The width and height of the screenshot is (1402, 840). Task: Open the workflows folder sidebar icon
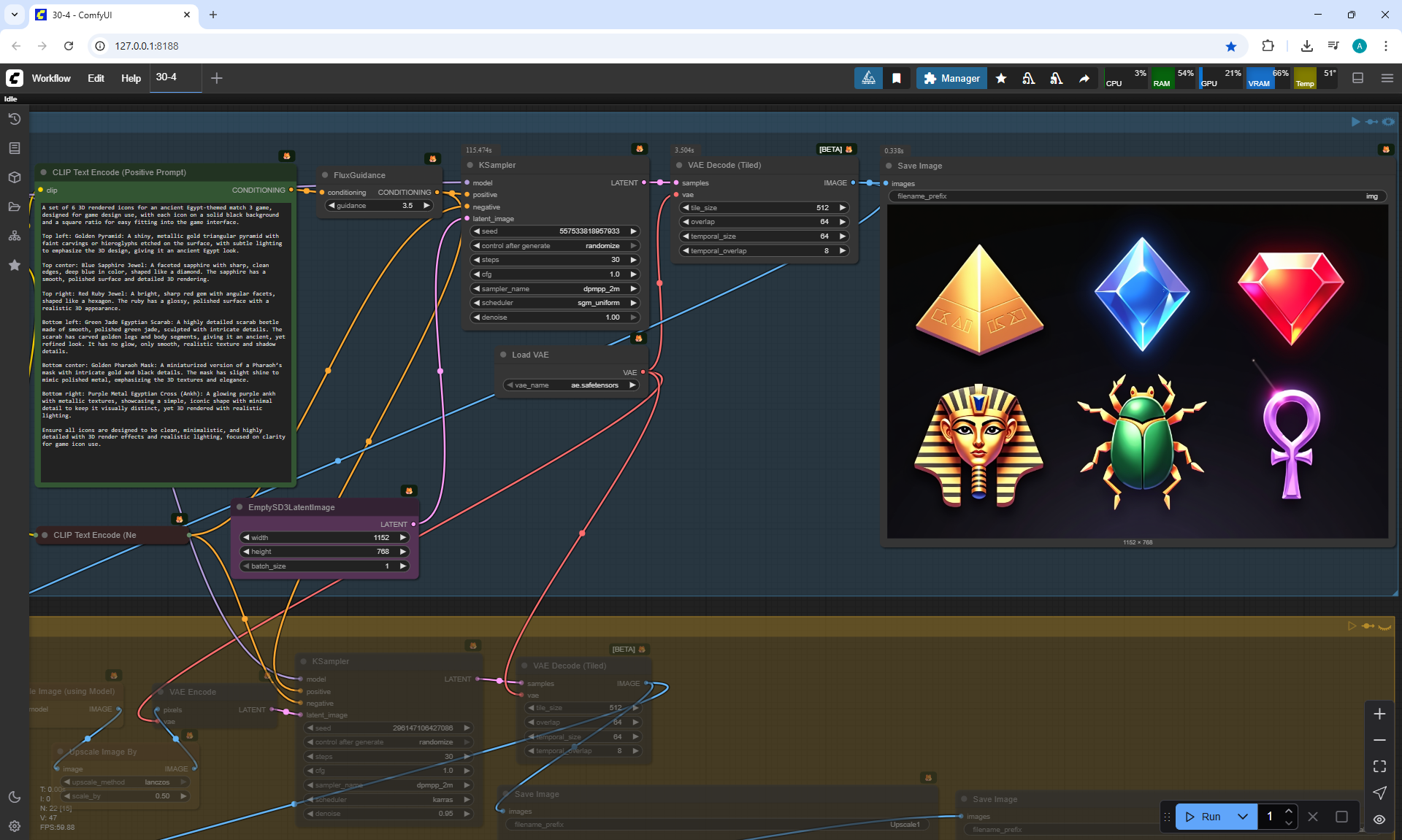click(14, 207)
